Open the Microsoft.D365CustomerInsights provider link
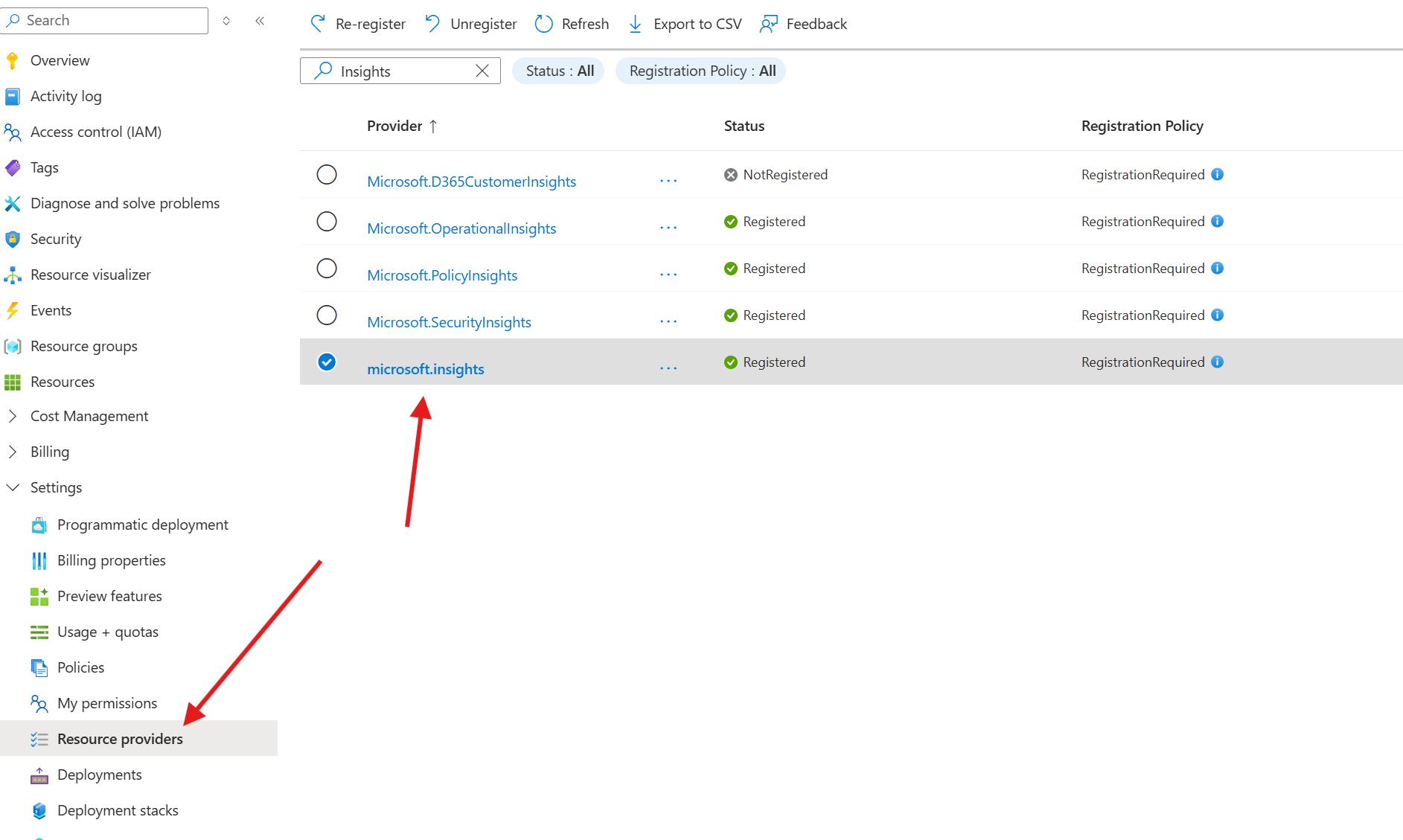This screenshot has width=1403, height=840. click(x=471, y=182)
